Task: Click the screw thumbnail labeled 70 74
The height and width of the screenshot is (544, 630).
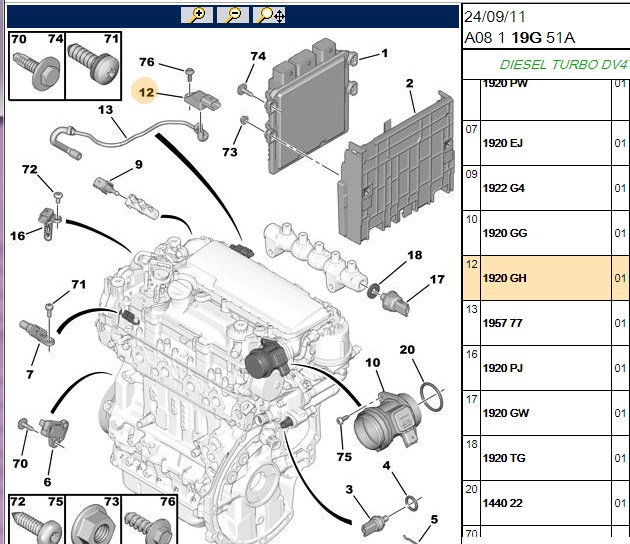Action: click(37, 66)
